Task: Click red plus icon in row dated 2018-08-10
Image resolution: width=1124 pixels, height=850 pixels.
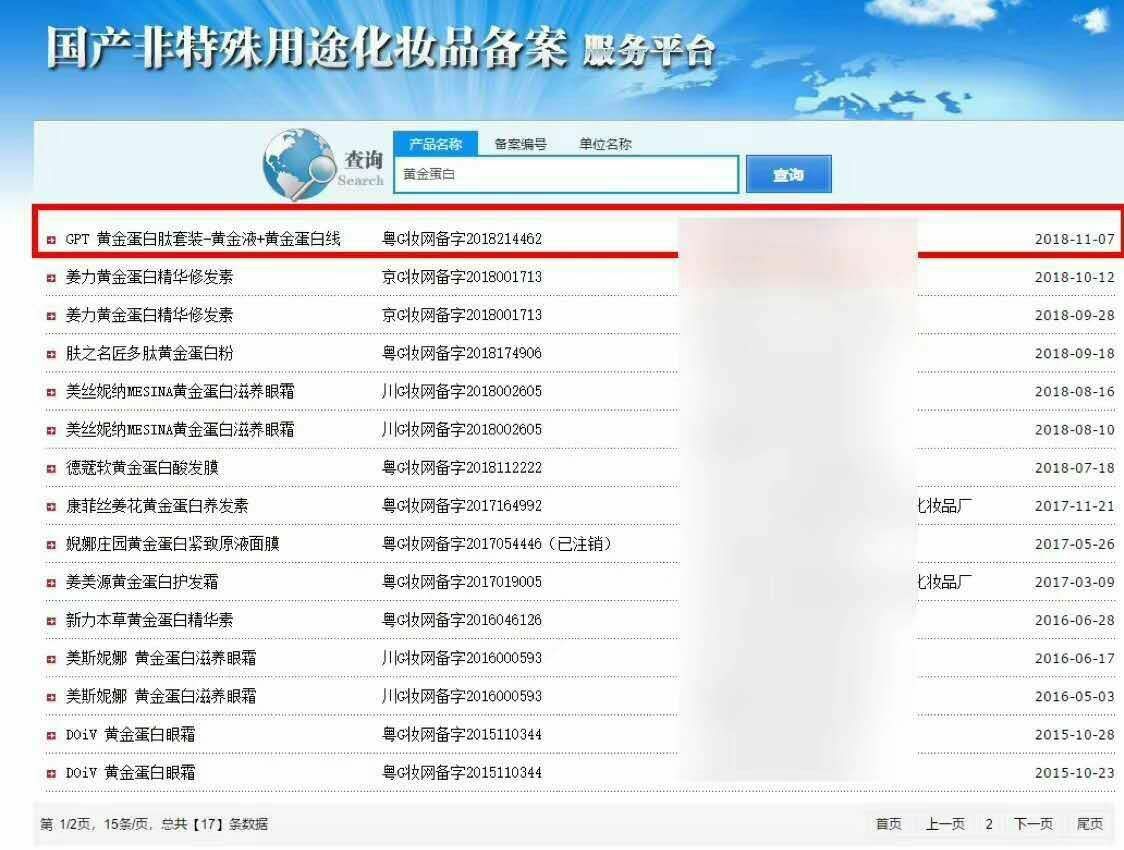Action: coord(51,431)
